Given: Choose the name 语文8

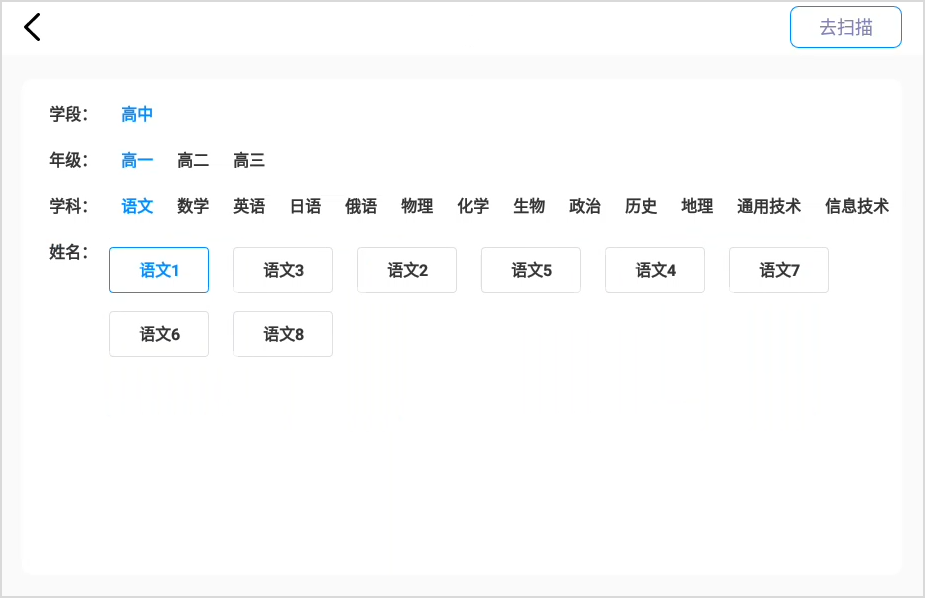Looking at the screenshot, I should click(x=283, y=334).
